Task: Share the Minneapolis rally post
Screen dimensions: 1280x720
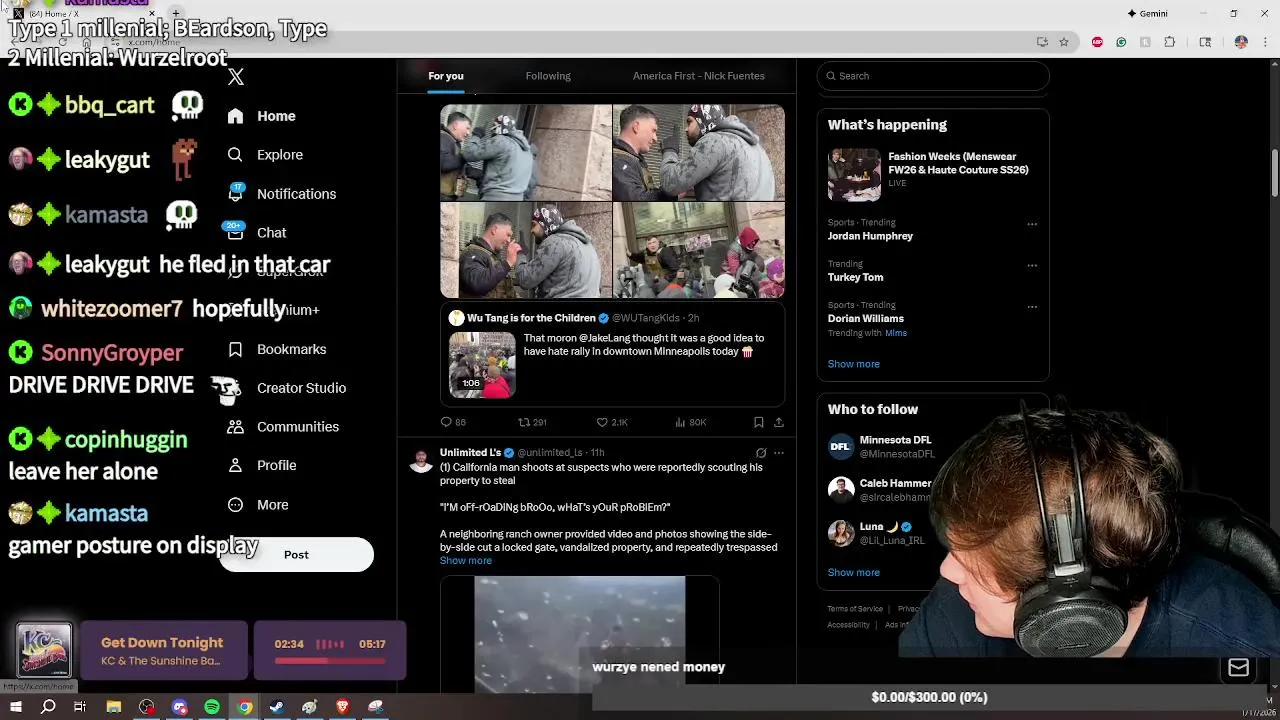Action: coord(779,422)
